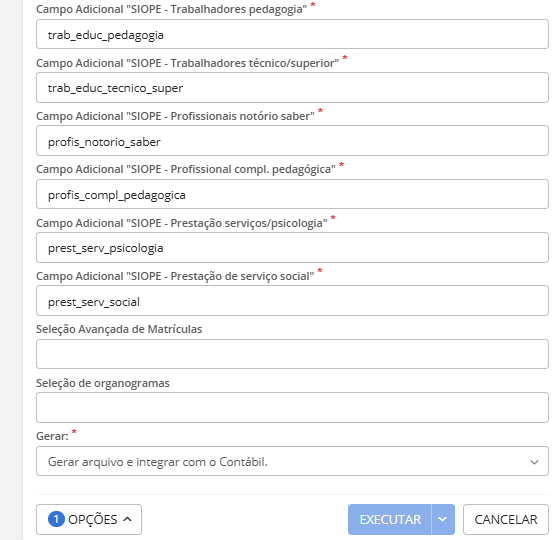Click the 'Seleção de organogramas' label text

(x=103, y=383)
